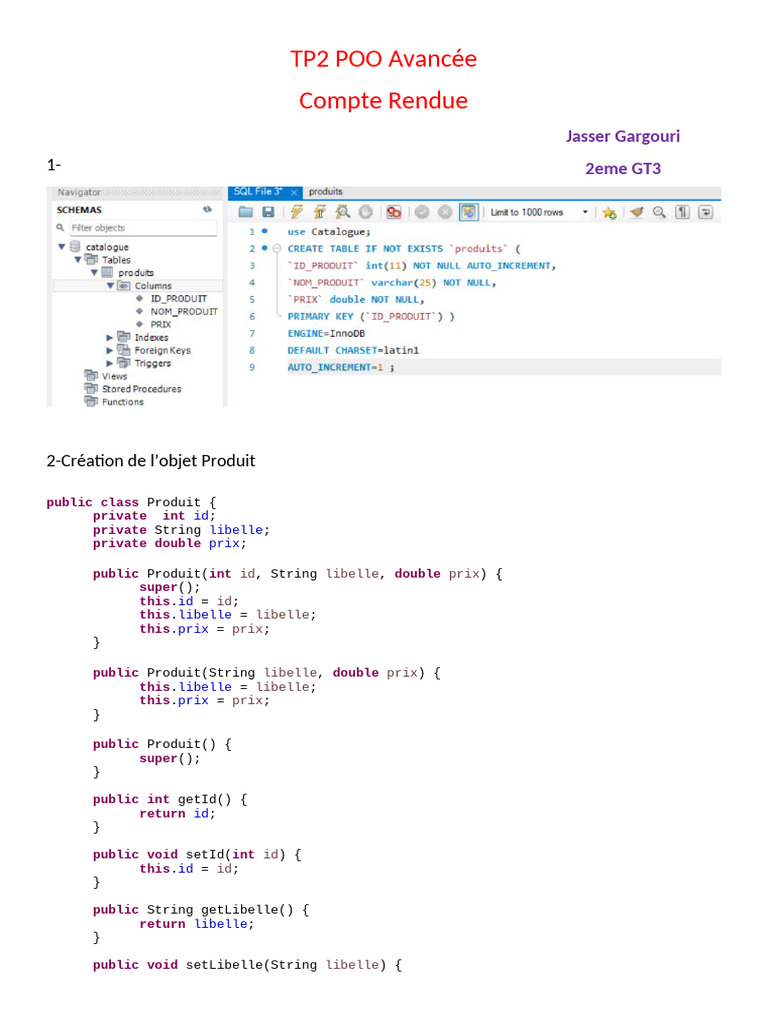Screen dimensions: 768x1024
Task: Select the PRIX column
Action: tap(161, 324)
